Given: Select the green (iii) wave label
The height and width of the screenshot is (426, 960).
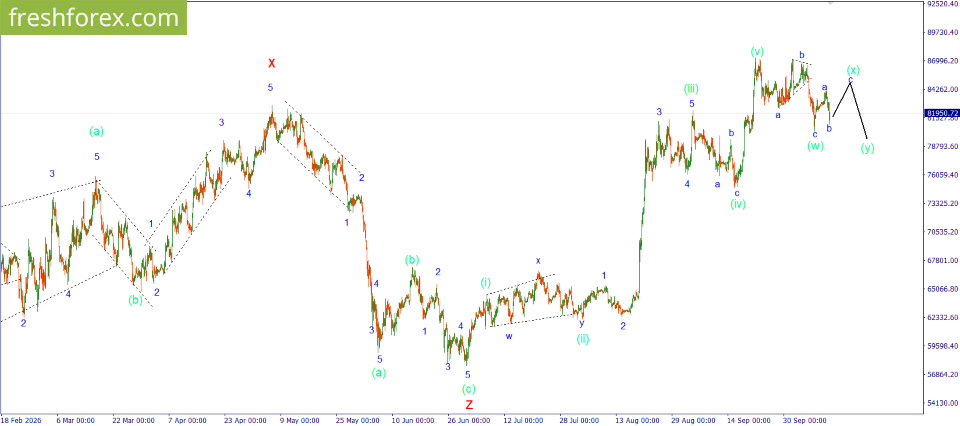Looking at the screenshot, I should click(691, 89).
